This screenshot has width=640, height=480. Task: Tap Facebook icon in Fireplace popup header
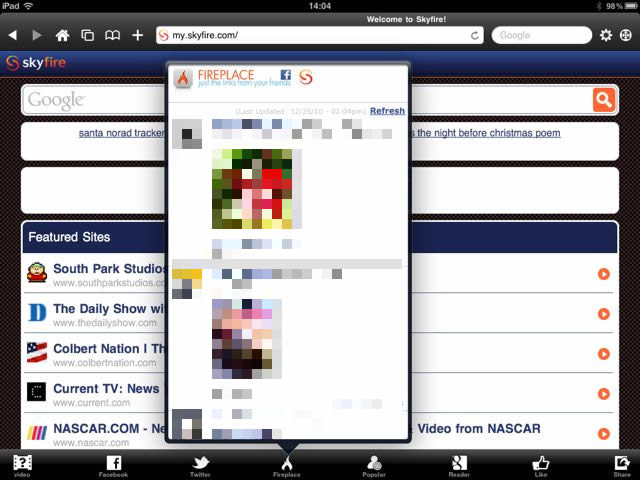pos(286,75)
